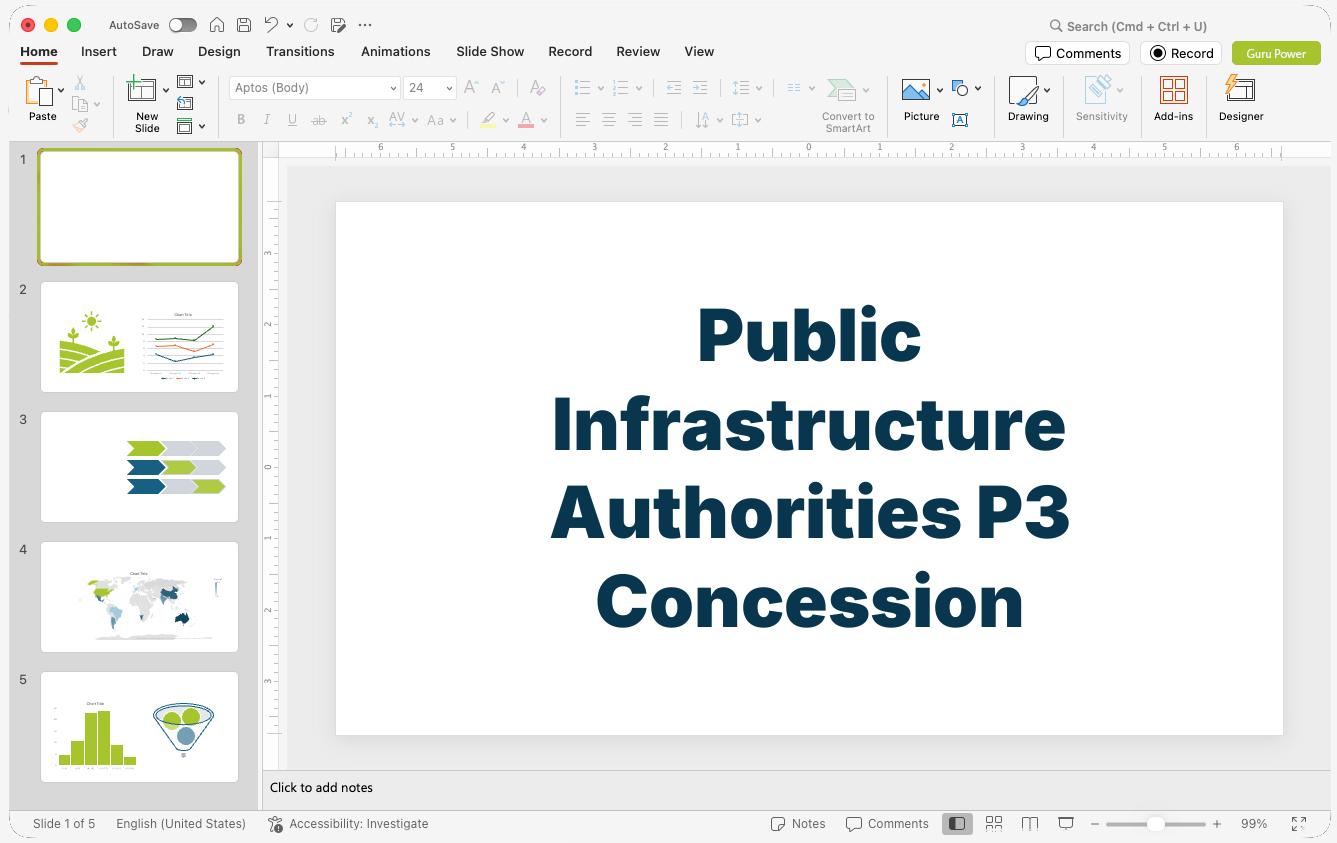Open the slide Layout dropdown

[191, 82]
